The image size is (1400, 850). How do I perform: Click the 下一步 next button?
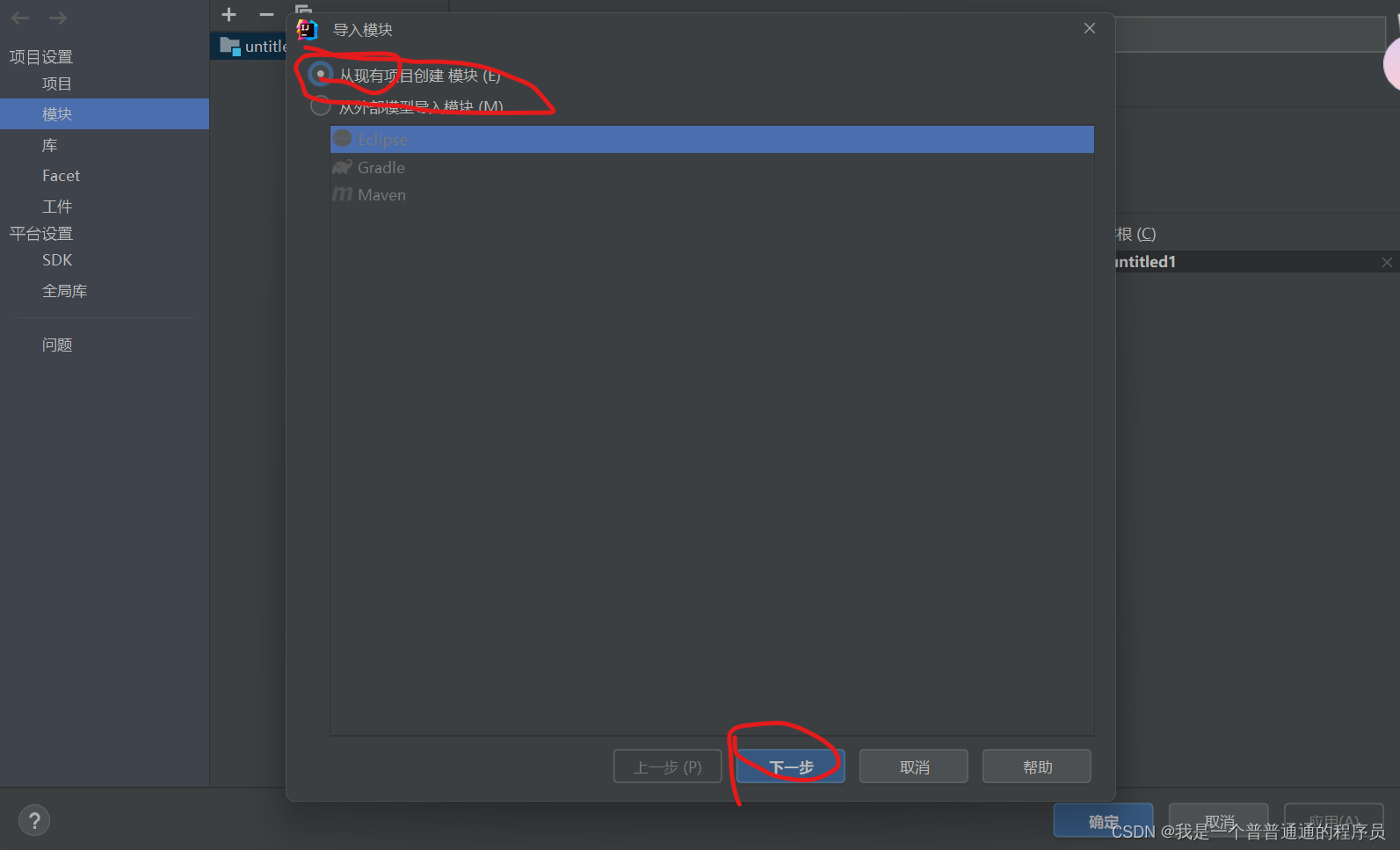click(x=791, y=766)
